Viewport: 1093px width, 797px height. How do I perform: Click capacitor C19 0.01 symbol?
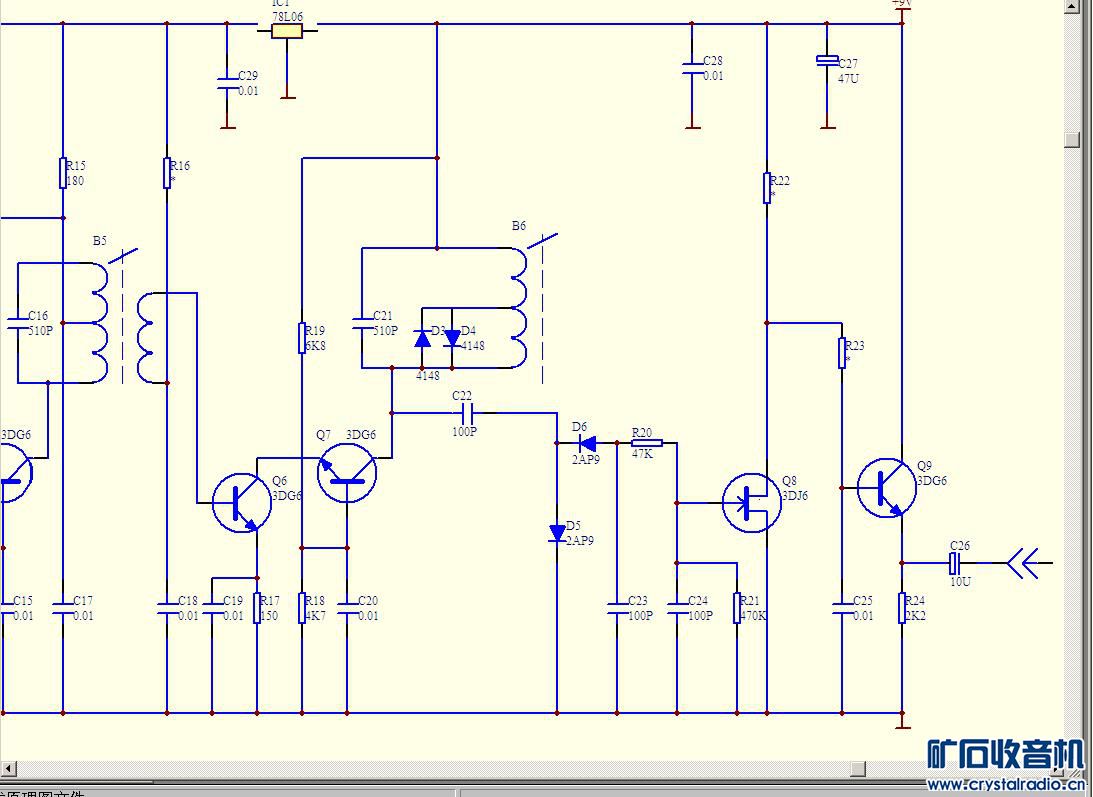[212, 608]
